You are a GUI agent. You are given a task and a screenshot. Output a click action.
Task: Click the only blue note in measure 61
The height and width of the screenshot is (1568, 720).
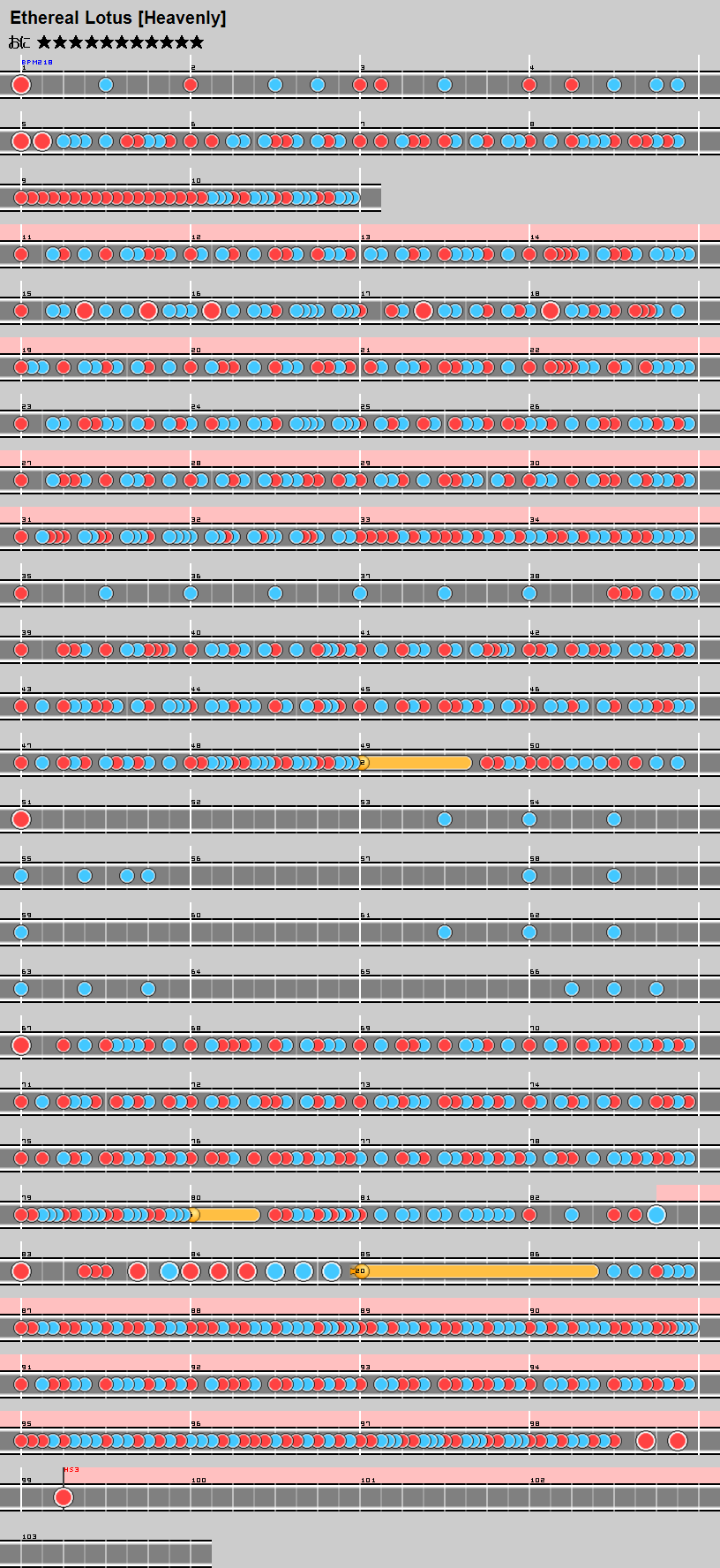pyautogui.click(x=445, y=932)
